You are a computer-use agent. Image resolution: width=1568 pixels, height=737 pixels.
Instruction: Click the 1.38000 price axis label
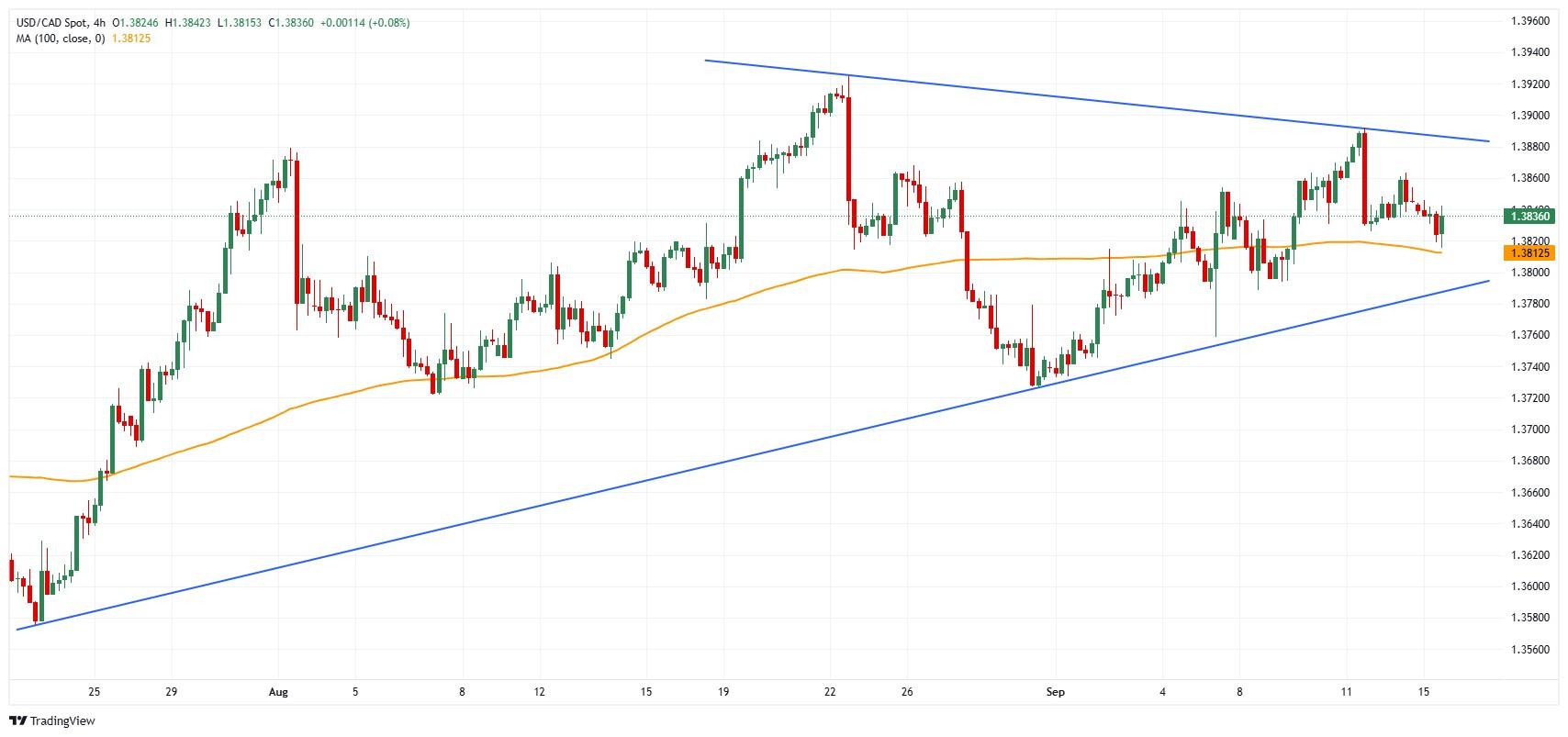pyautogui.click(x=1529, y=272)
